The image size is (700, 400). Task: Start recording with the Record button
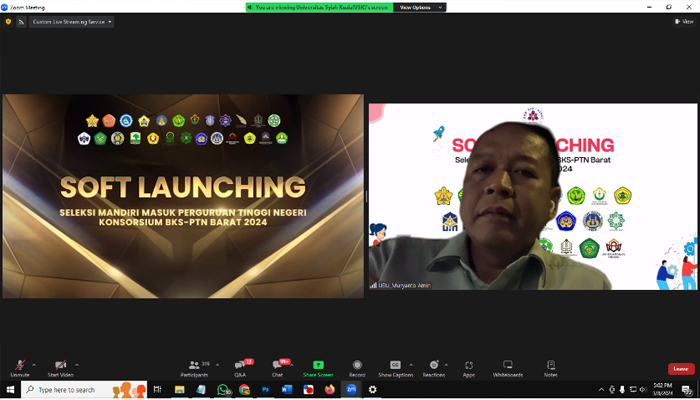tap(357, 368)
